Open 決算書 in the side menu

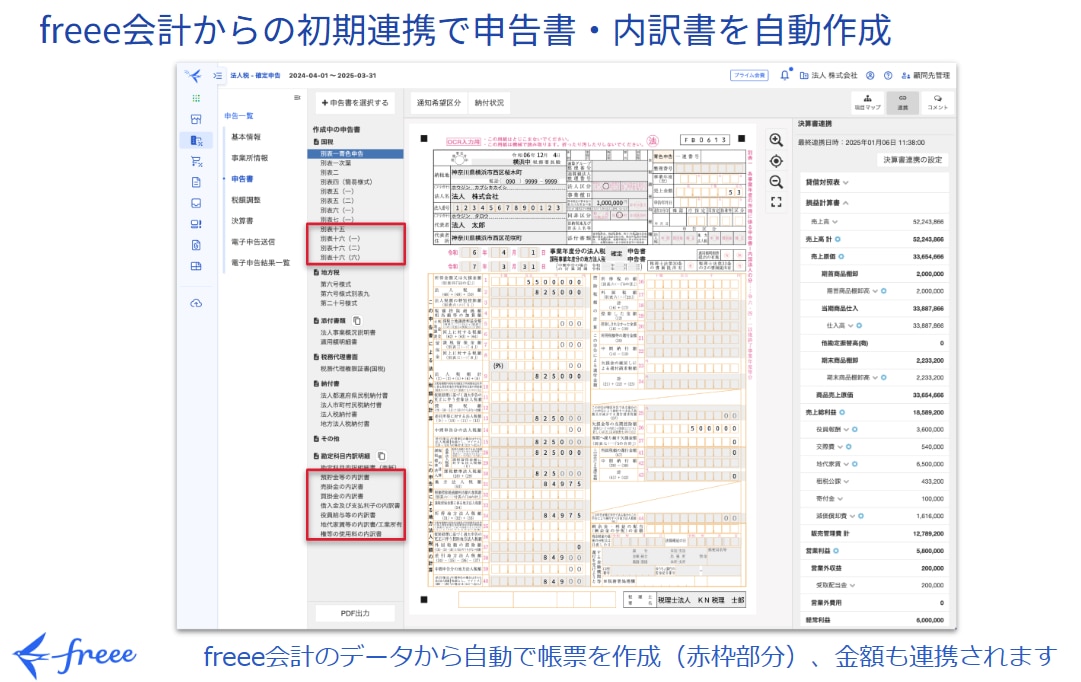(242, 221)
